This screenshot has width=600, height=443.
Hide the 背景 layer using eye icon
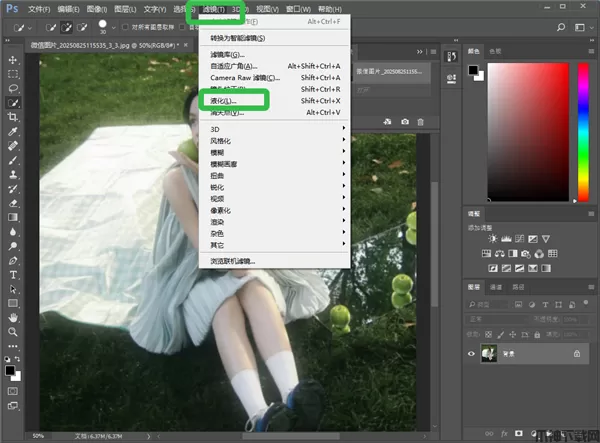tap(473, 354)
